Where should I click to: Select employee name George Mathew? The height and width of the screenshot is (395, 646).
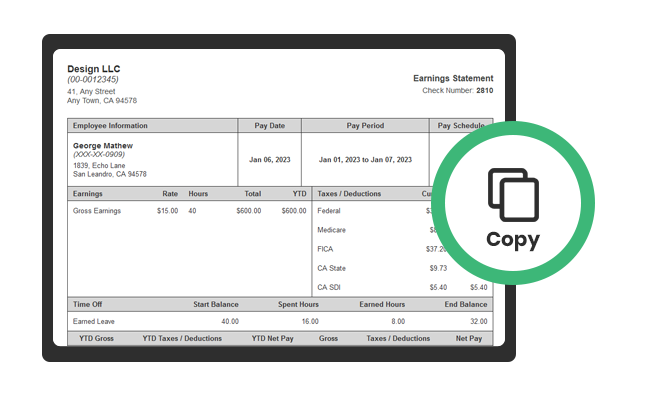click(x=103, y=146)
